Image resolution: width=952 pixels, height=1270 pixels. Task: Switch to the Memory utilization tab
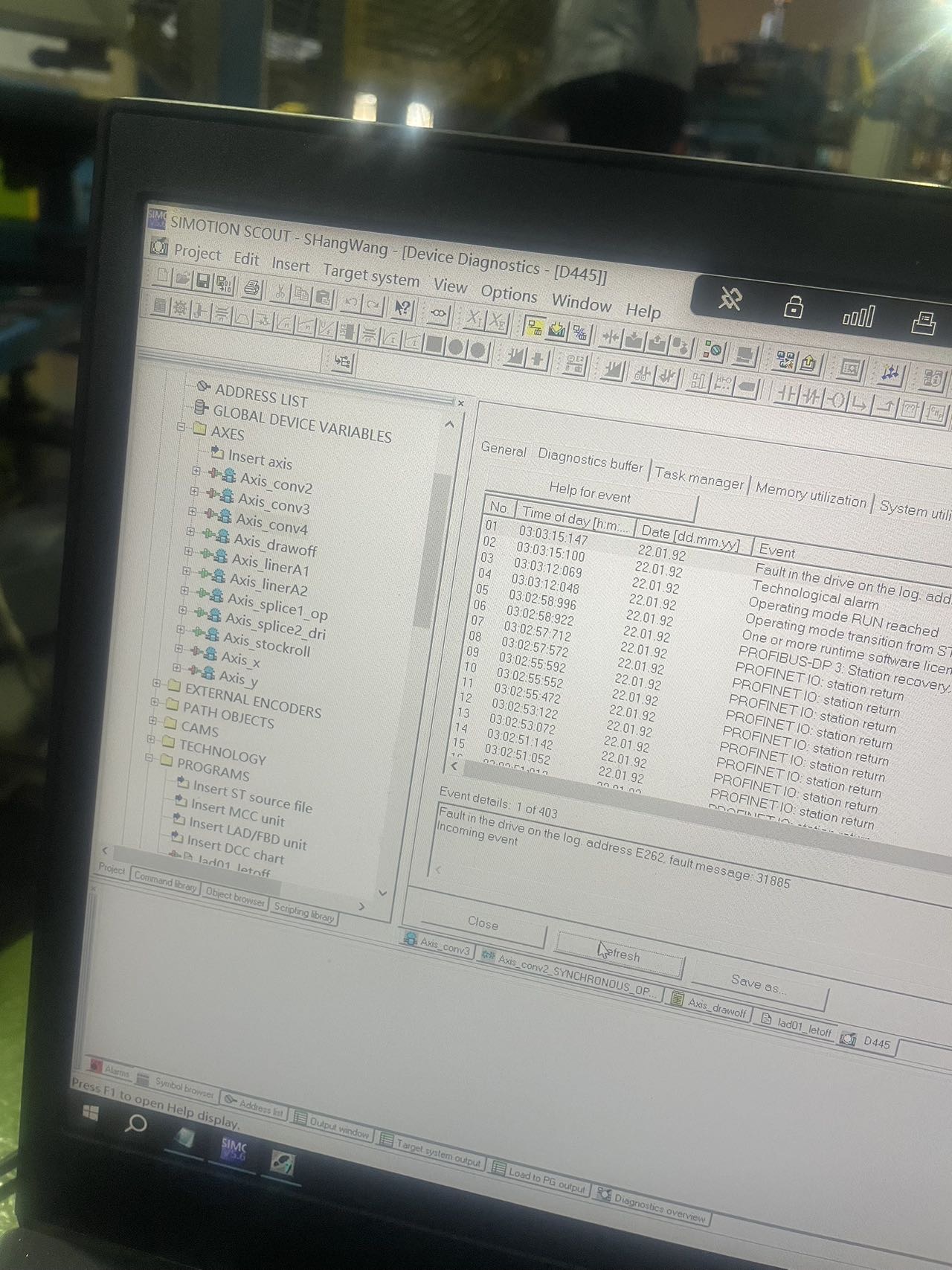(811, 493)
